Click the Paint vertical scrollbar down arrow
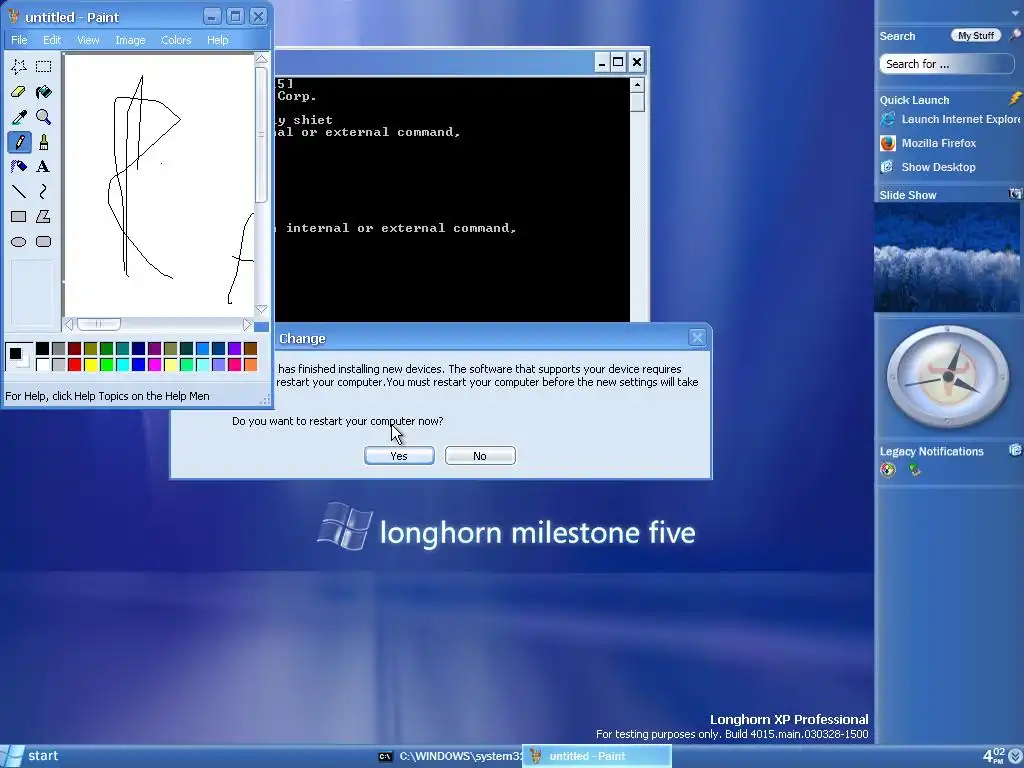Viewport: 1024px width, 768px height. coord(261,309)
